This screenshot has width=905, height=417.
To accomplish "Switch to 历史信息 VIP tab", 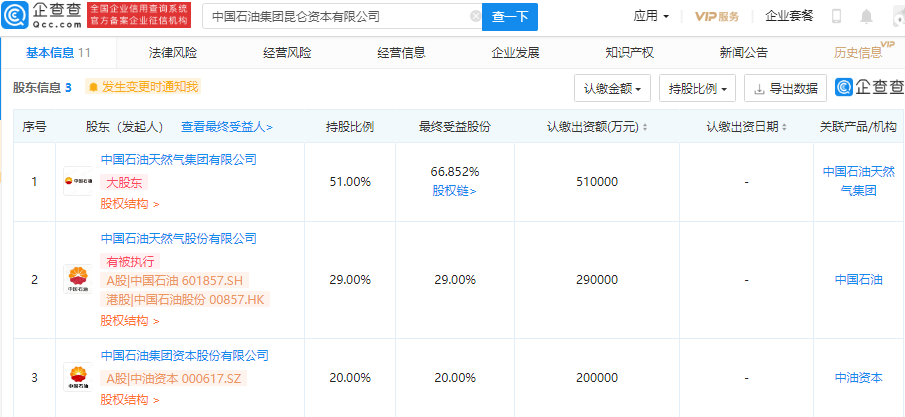I will click(863, 52).
